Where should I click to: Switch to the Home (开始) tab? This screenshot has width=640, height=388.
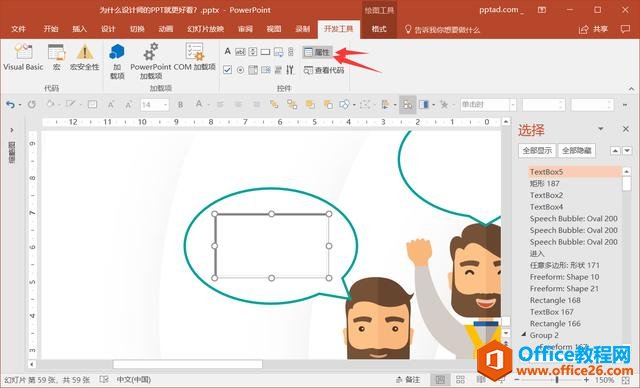click(51, 29)
